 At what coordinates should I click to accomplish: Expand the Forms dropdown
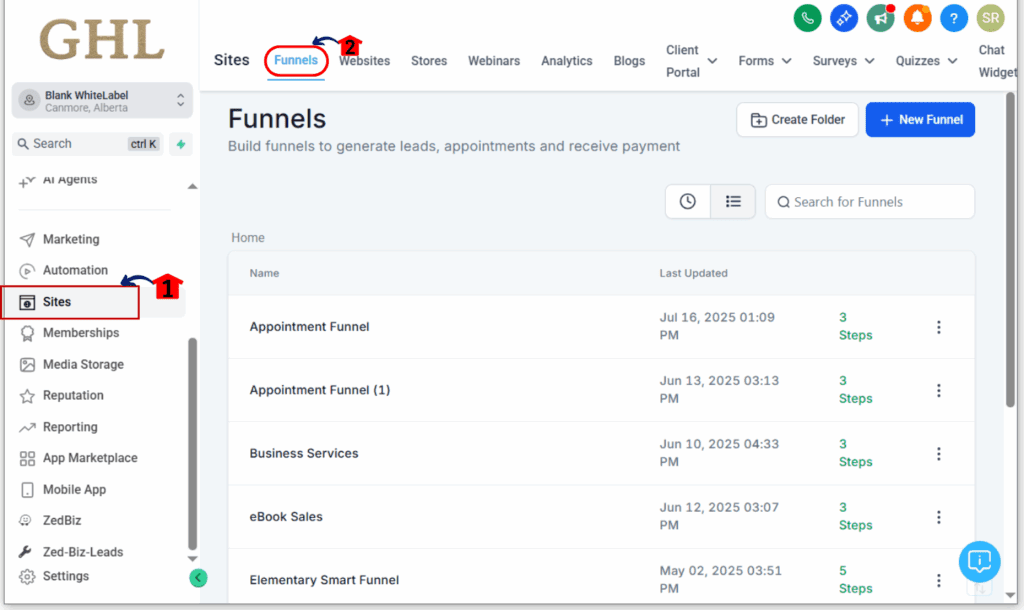(x=765, y=61)
